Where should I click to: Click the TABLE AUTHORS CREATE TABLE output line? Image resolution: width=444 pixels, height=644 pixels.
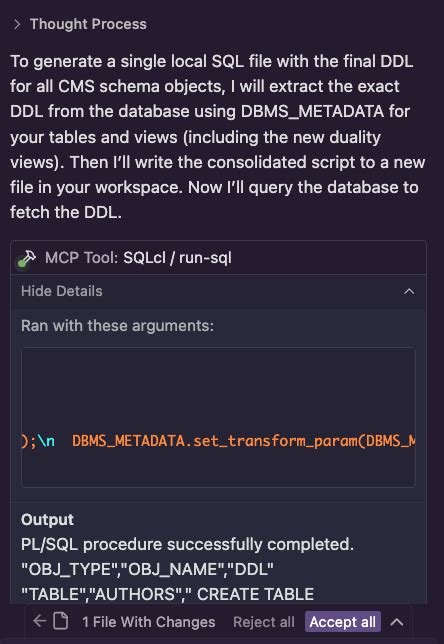pos(168,594)
